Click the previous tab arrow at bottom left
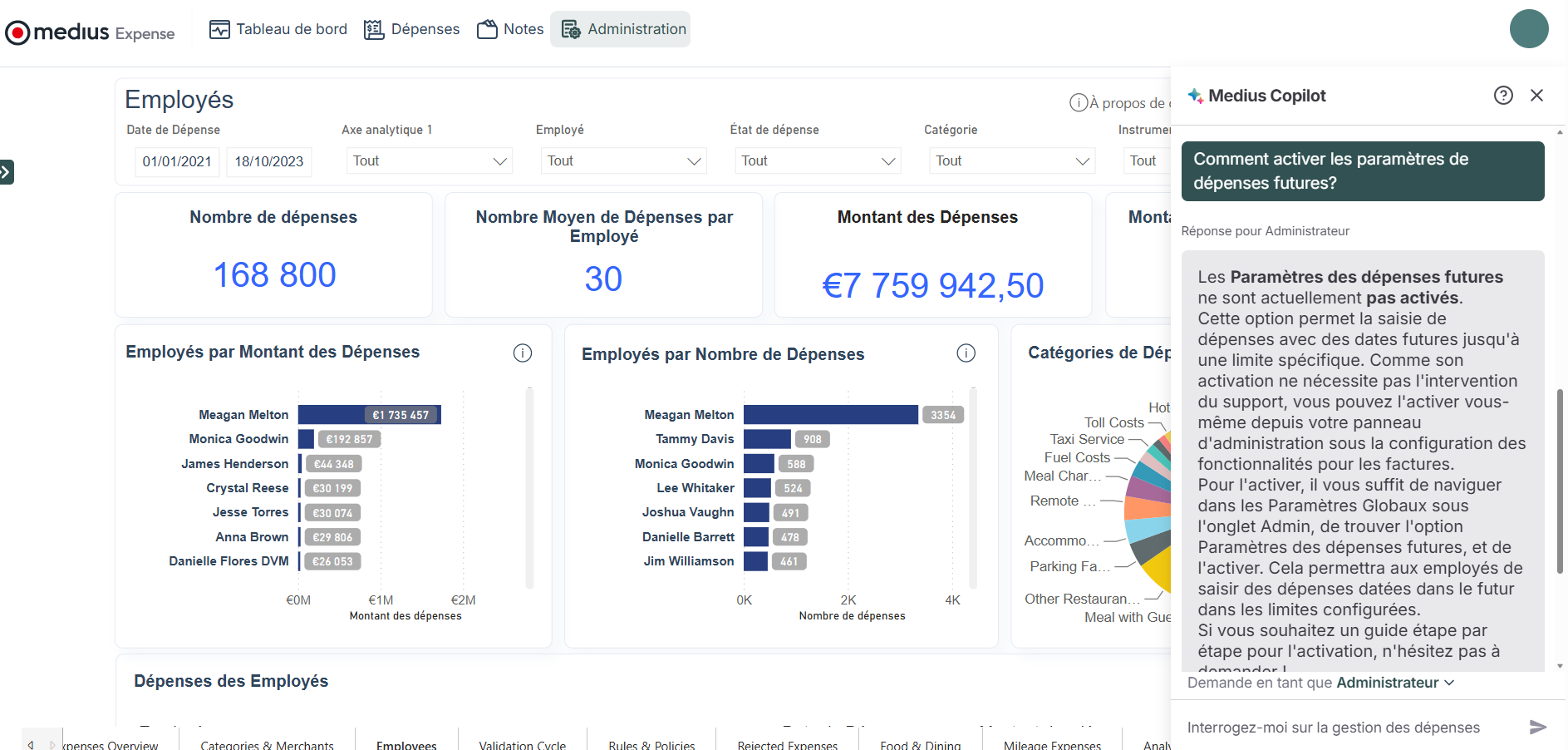Screen dimensions: 1568x750 [x=31, y=745]
